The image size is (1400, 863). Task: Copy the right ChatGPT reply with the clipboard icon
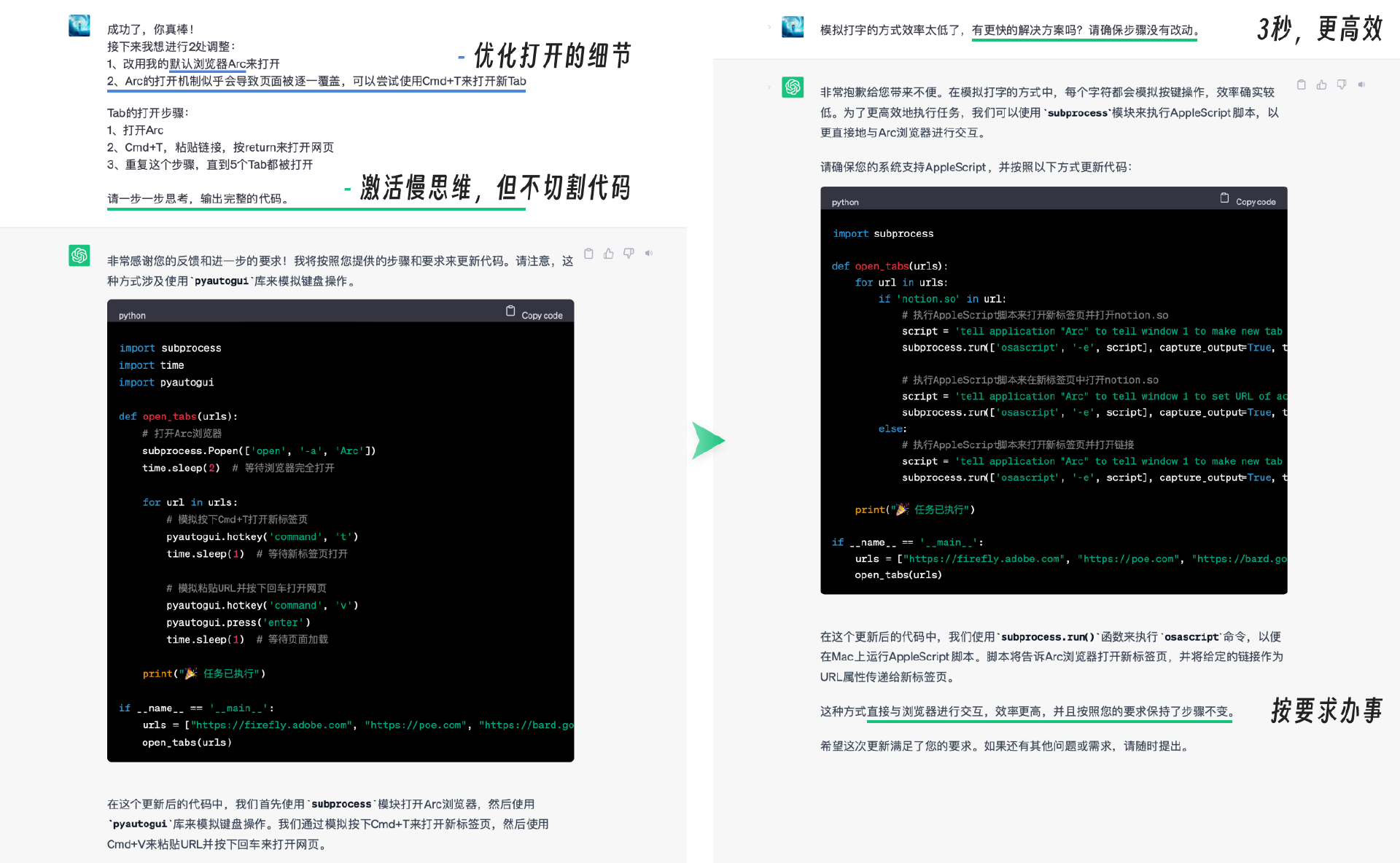tap(1301, 85)
